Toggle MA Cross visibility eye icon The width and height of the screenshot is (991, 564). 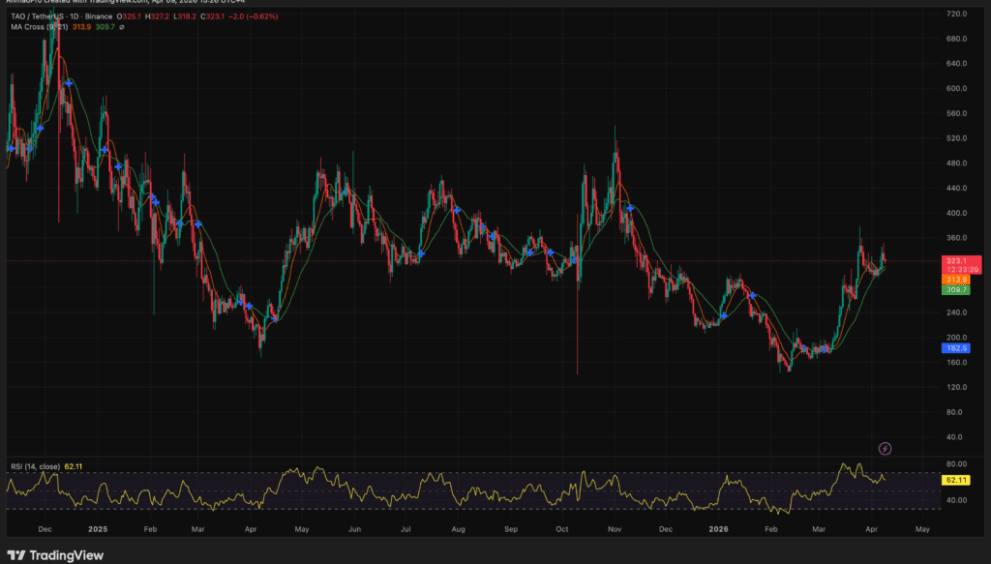(122, 28)
